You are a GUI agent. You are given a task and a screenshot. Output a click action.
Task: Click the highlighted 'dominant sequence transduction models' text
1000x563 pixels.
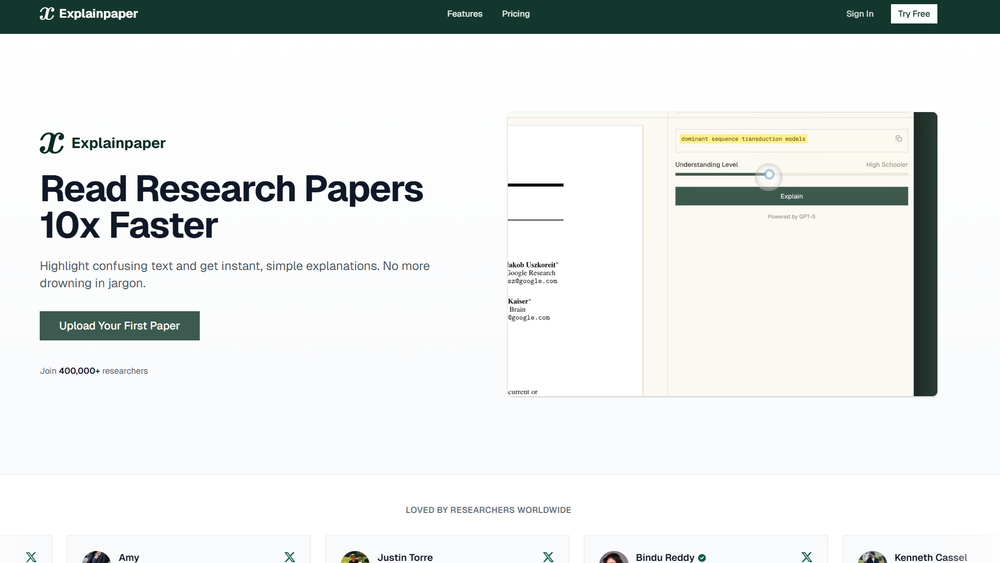point(743,138)
